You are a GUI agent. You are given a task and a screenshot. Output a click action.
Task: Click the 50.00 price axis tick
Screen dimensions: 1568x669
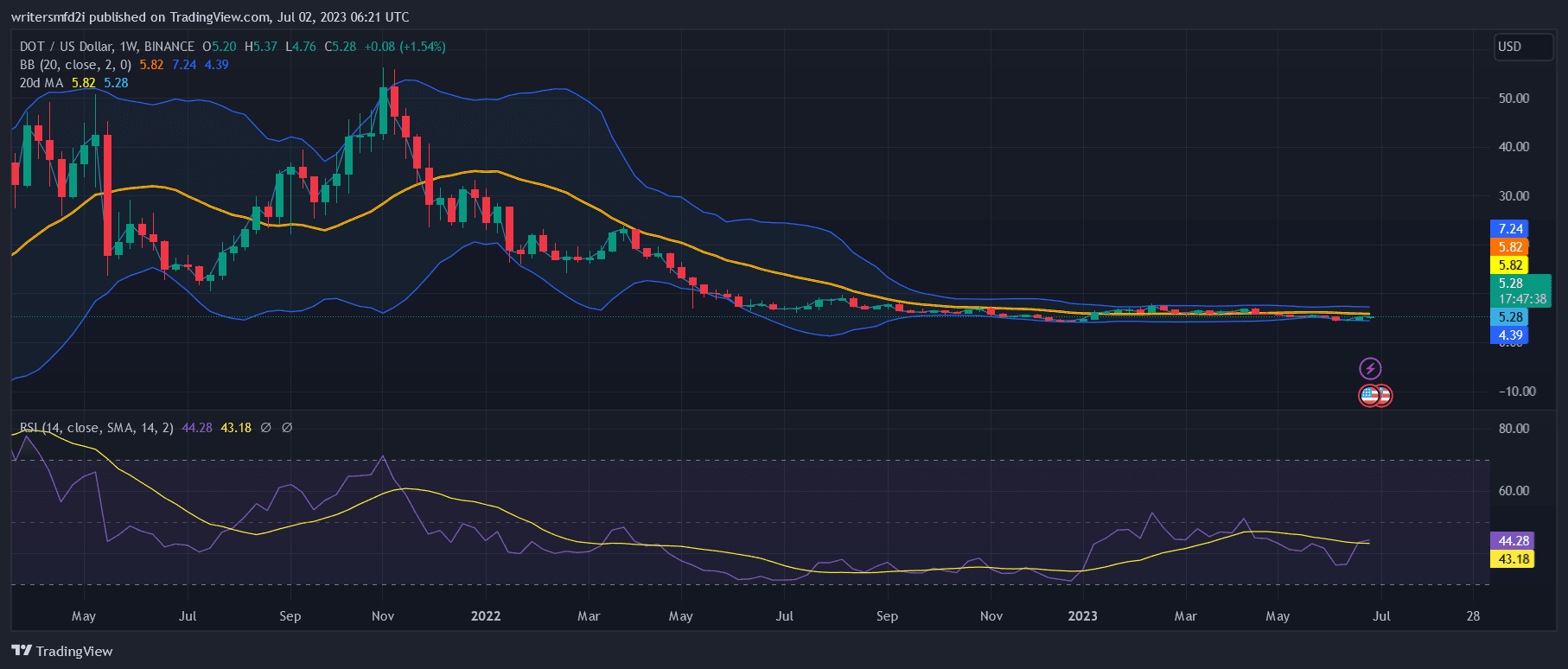coord(1514,99)
